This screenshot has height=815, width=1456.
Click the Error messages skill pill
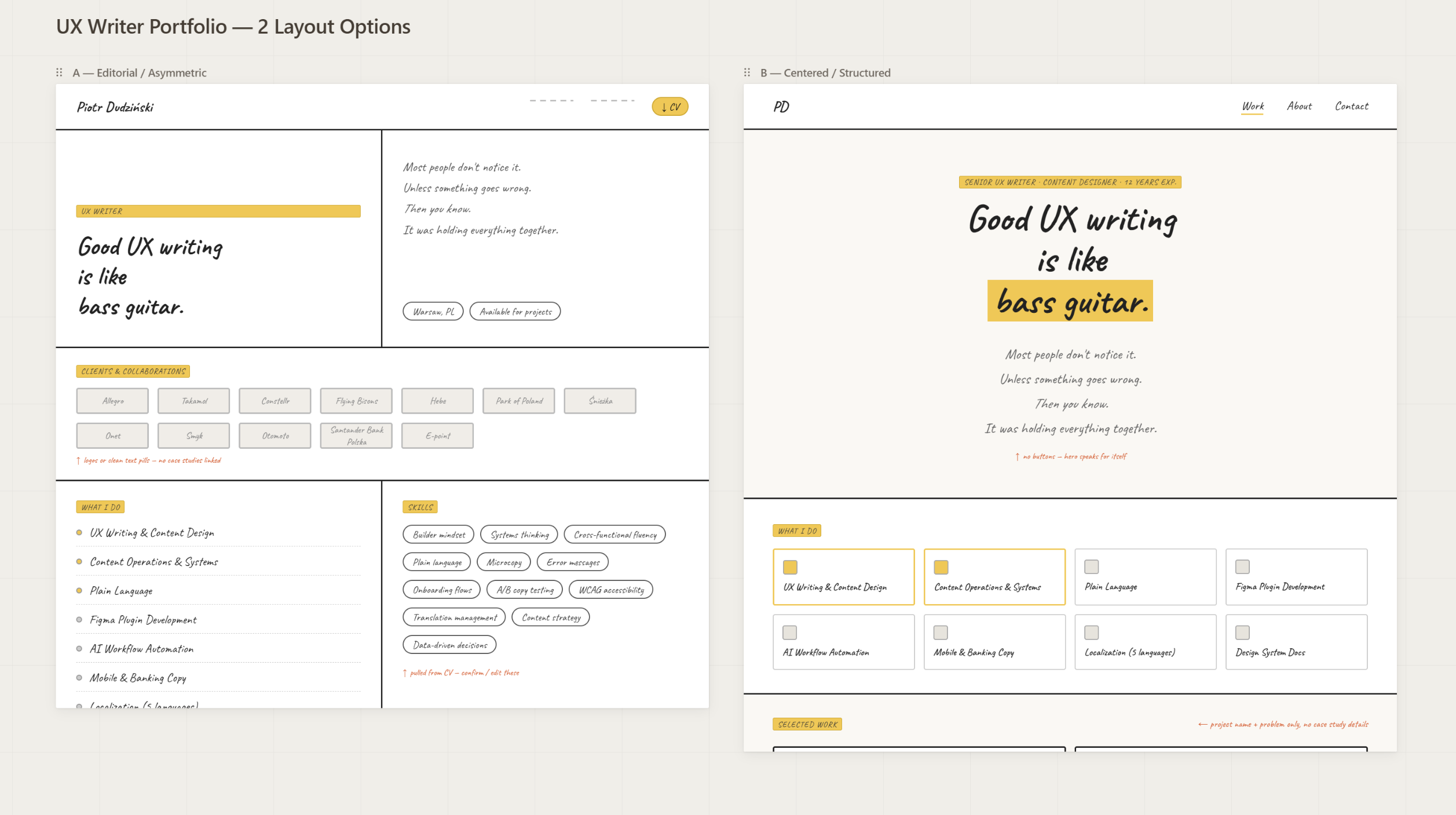(x=573, y=562)
